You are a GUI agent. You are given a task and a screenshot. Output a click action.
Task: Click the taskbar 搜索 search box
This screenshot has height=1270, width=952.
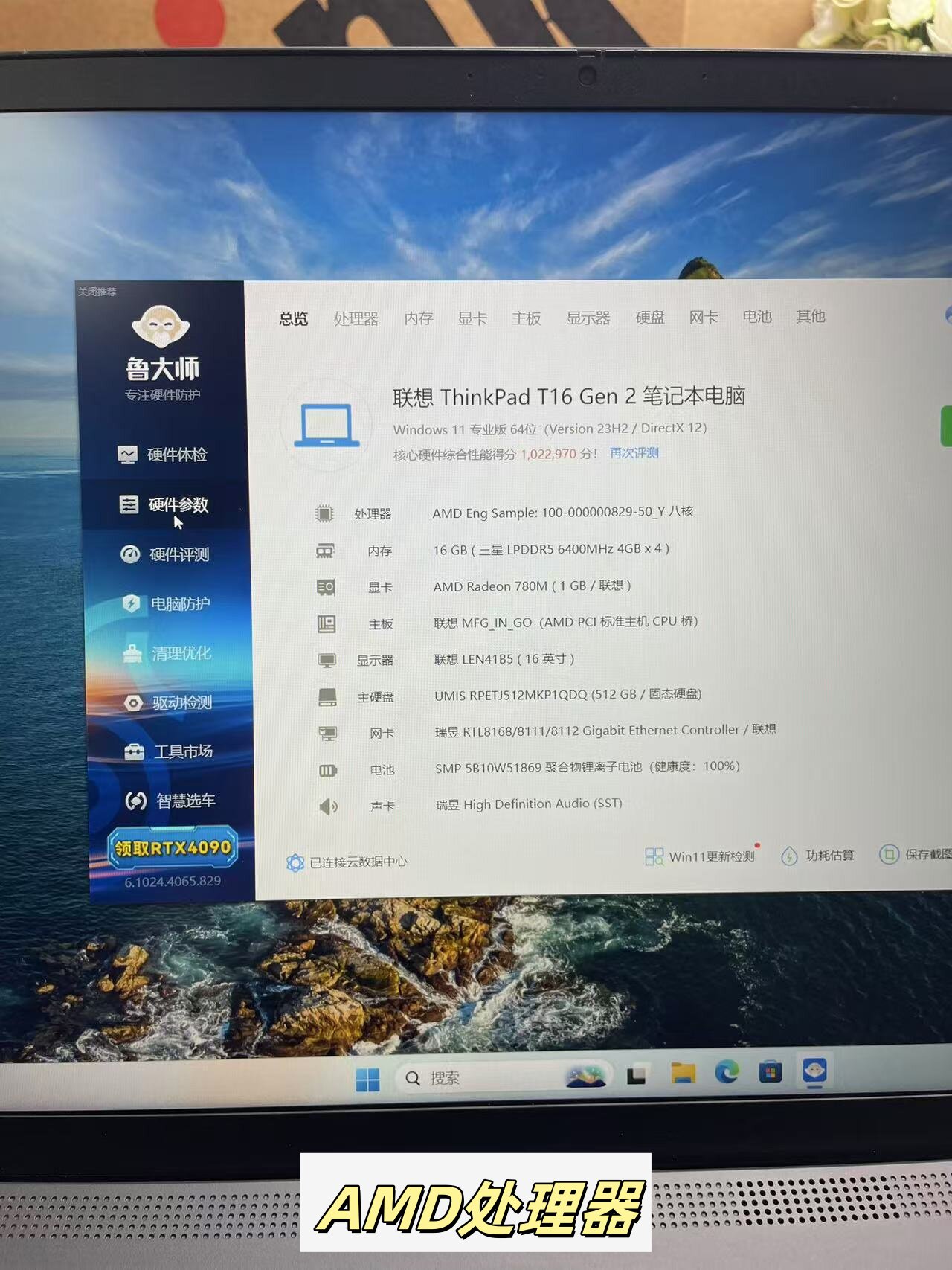[504, 1077]
